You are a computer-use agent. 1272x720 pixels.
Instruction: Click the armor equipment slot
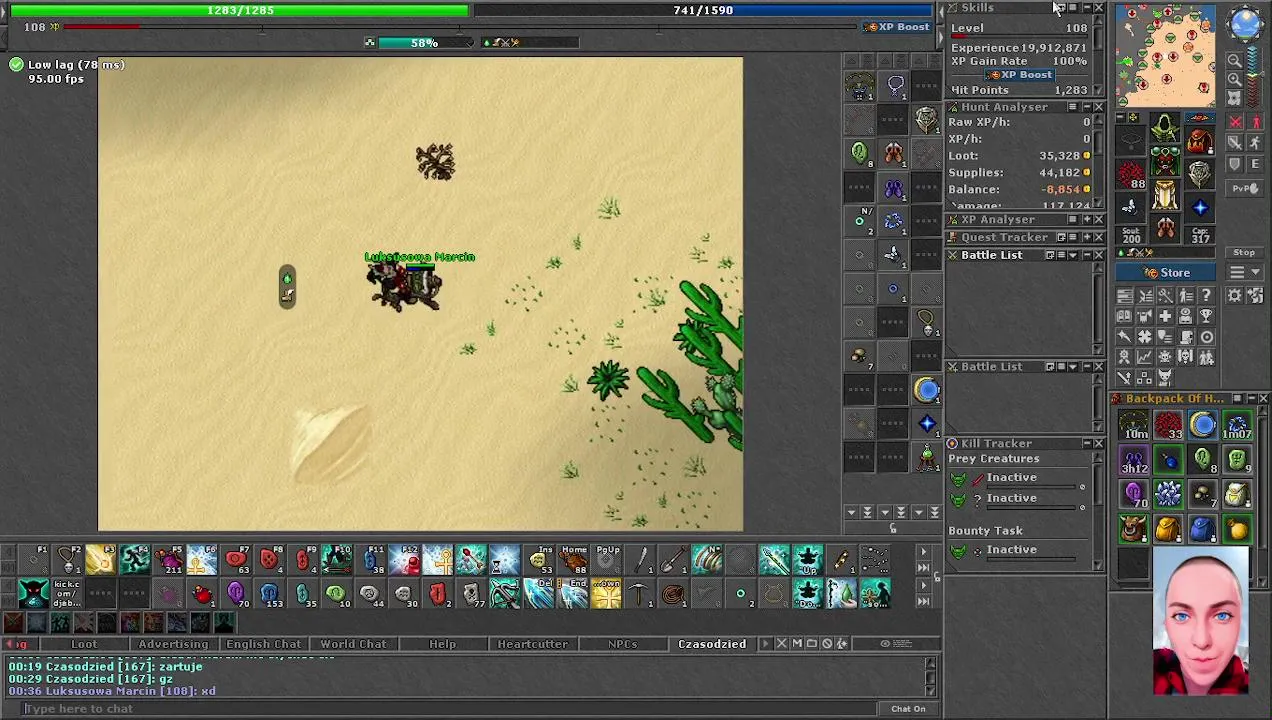click(x=1165, y=161)
